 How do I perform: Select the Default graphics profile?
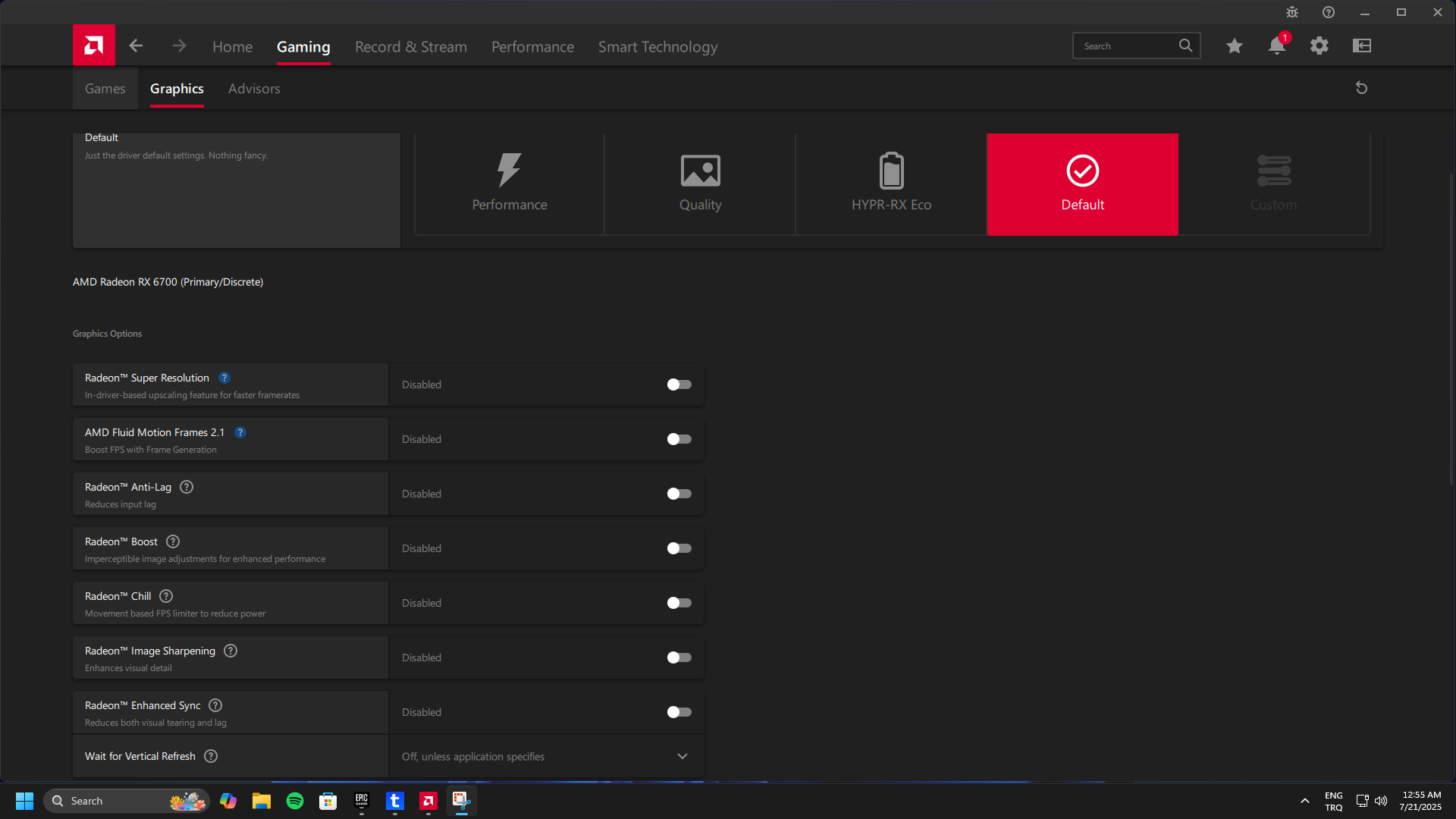pos(1082,184)
